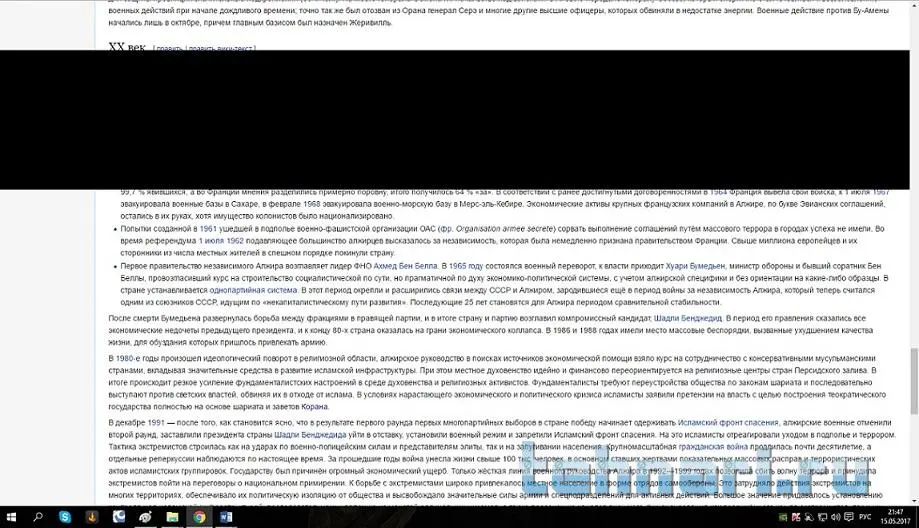Follow the 1961 year link
919x528 pixels.
pyautogui.click(x=208, y=229)
